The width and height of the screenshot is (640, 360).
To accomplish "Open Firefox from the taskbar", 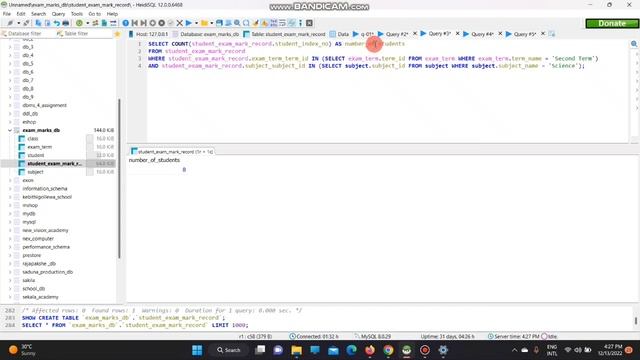I will coord(370,350).
